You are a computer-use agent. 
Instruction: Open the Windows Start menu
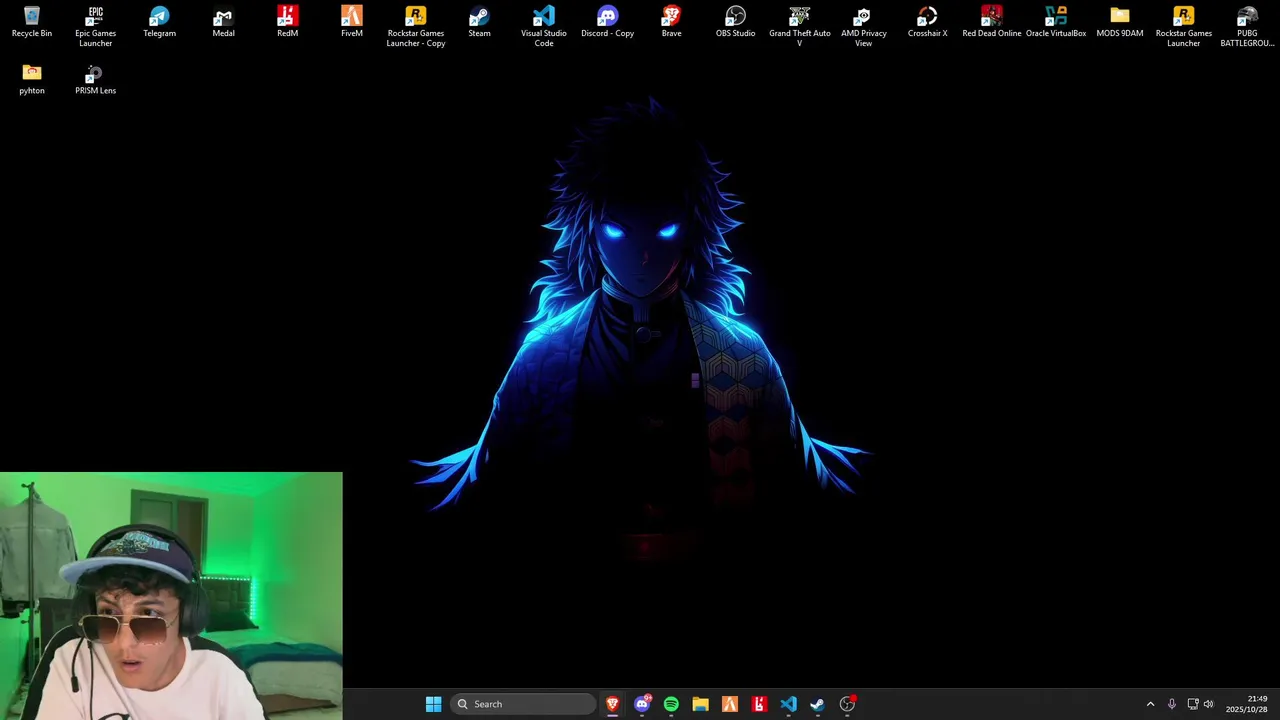[x=433, y=704]
